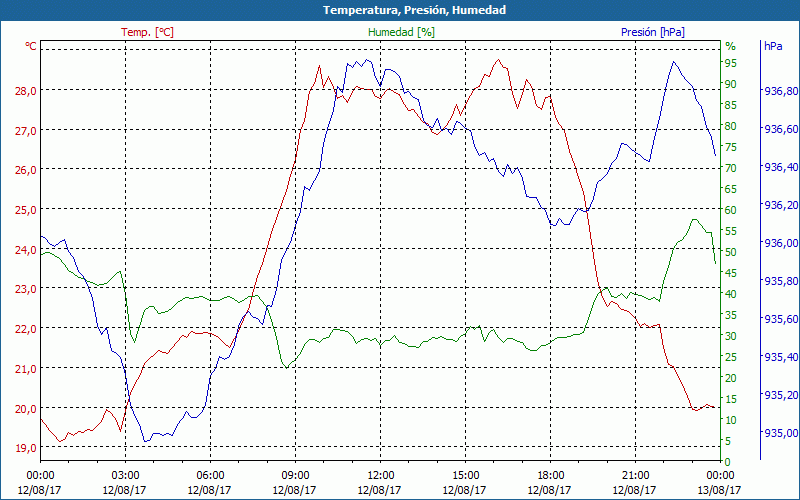Viewport: 800px width, 500px height.
Task: Click the 40 humidity axis value
Action: point(731,294)
